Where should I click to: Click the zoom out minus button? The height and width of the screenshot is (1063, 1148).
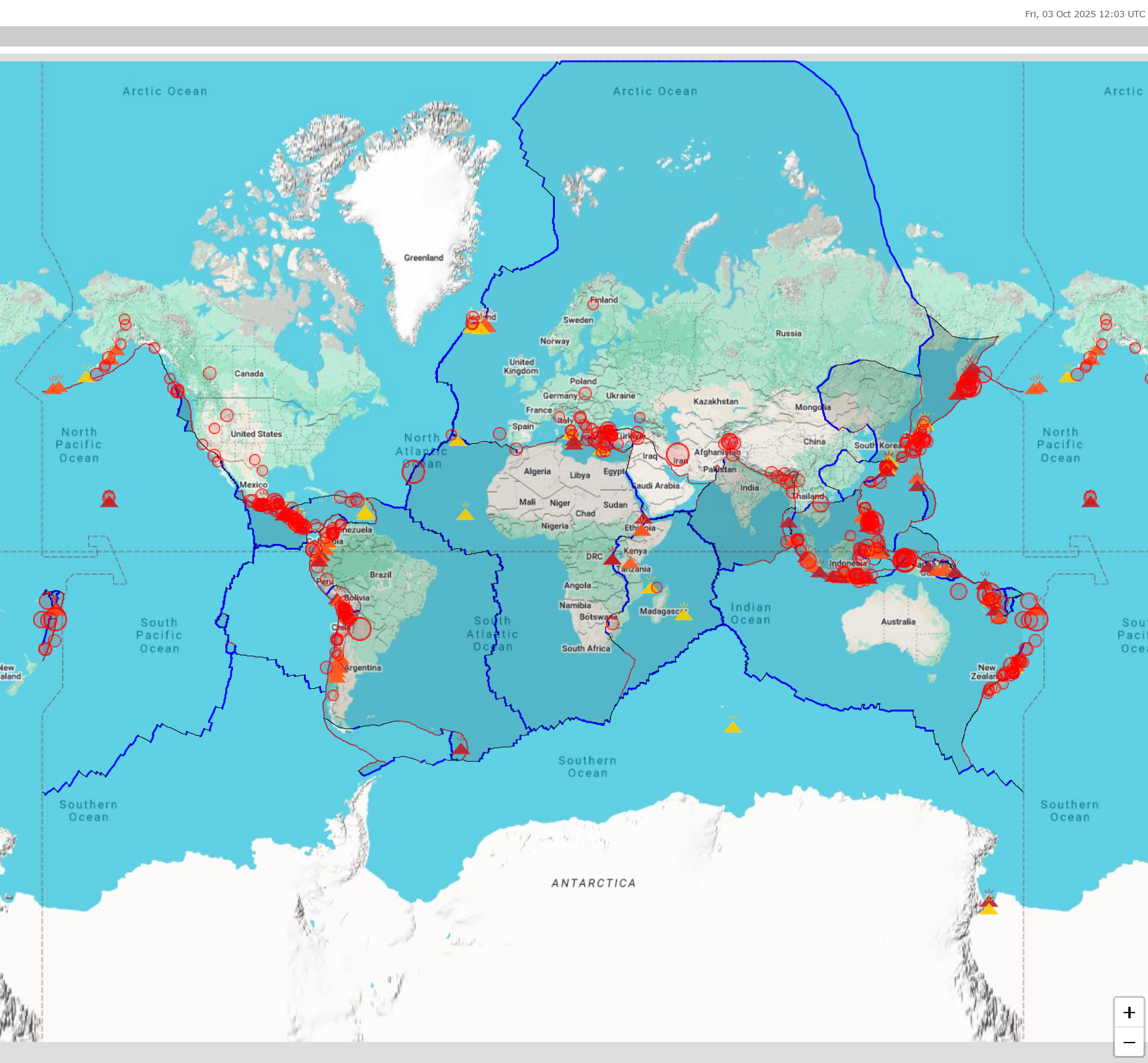tap(1129, 1043)
